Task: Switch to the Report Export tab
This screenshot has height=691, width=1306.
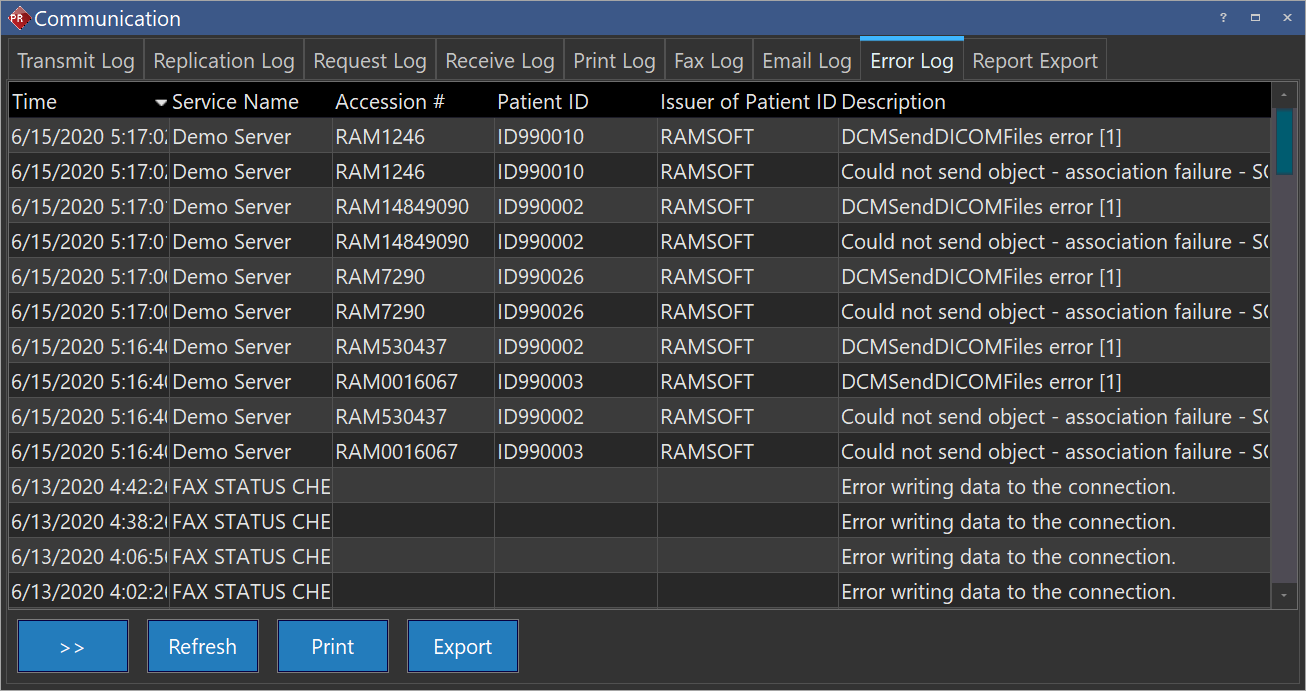Action: click(x=1035, y=61)
